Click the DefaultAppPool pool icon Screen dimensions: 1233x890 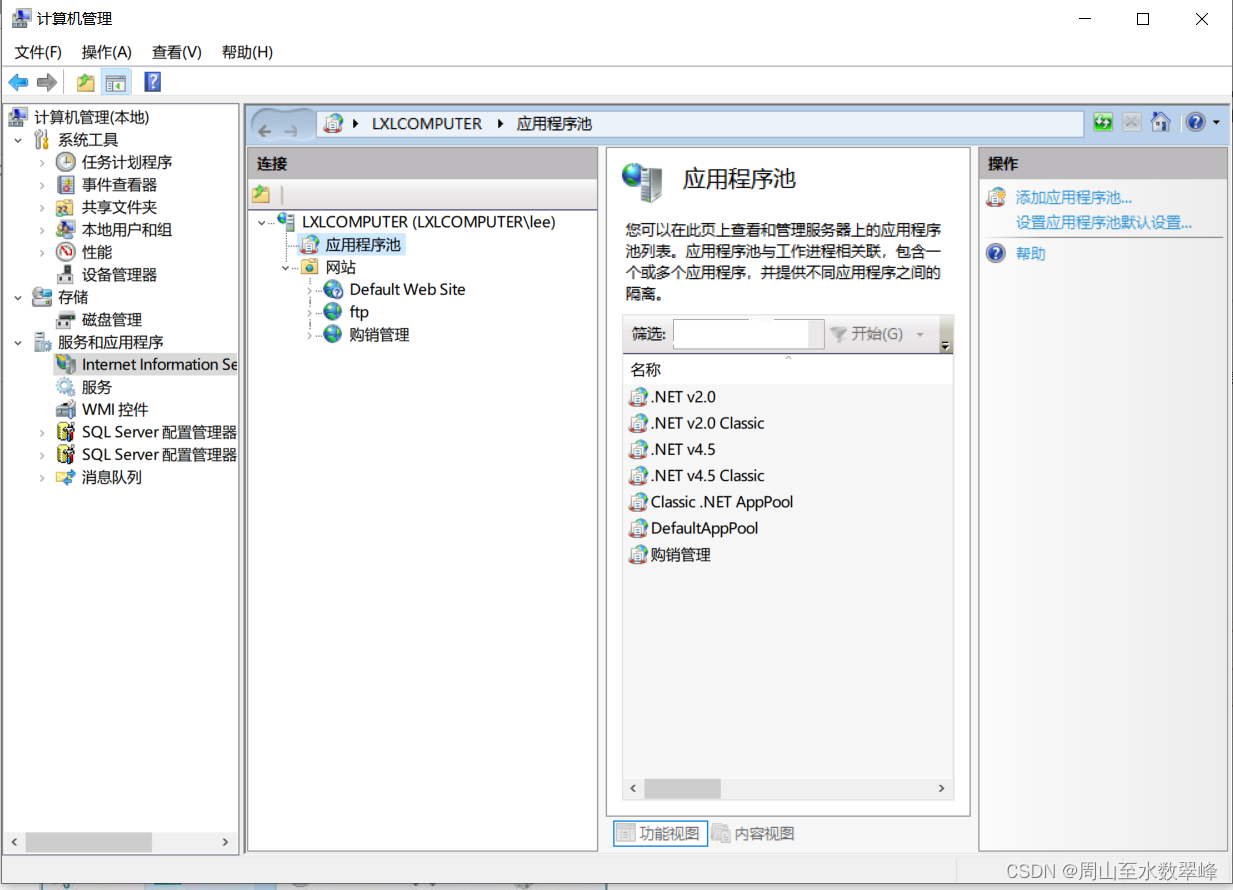click(x=638, y=528)
